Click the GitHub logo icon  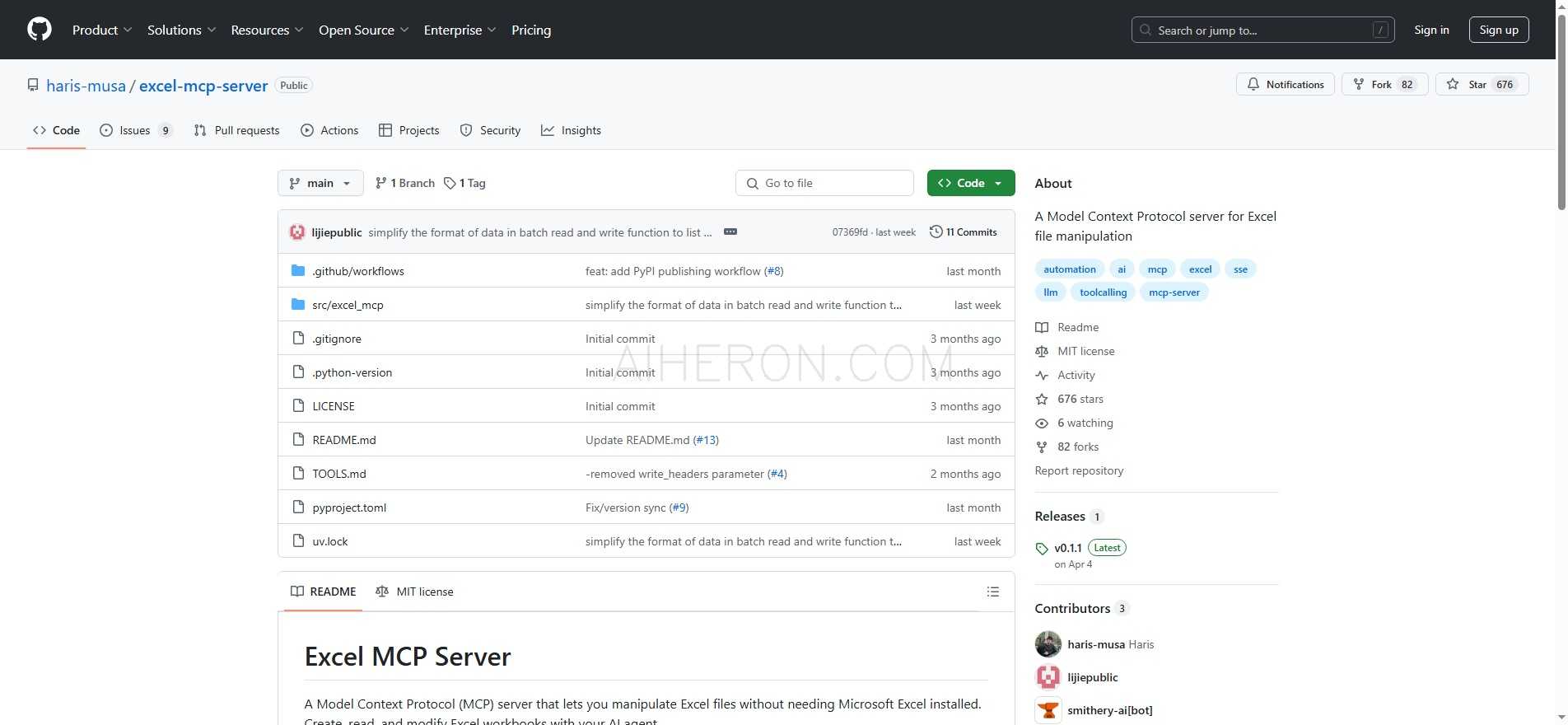coord(40,30)
